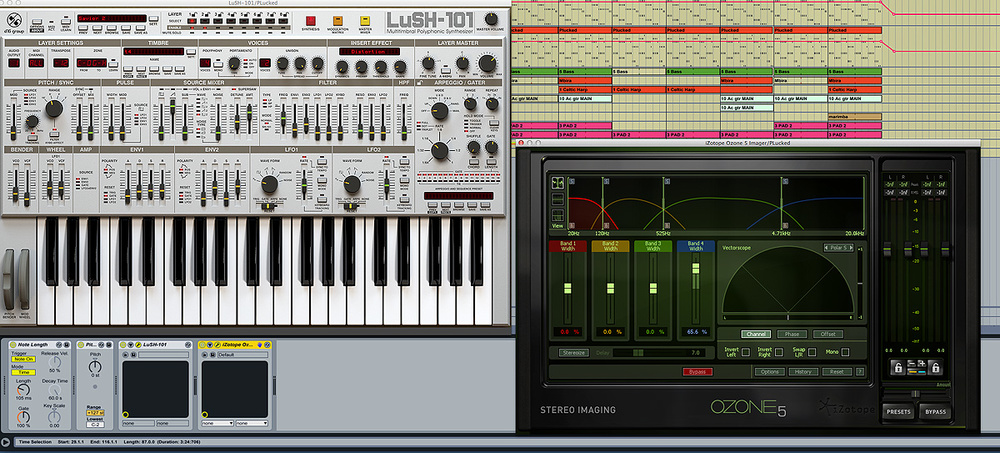
Task: Toggle Note Length device activator on/off
Action: 13,345
